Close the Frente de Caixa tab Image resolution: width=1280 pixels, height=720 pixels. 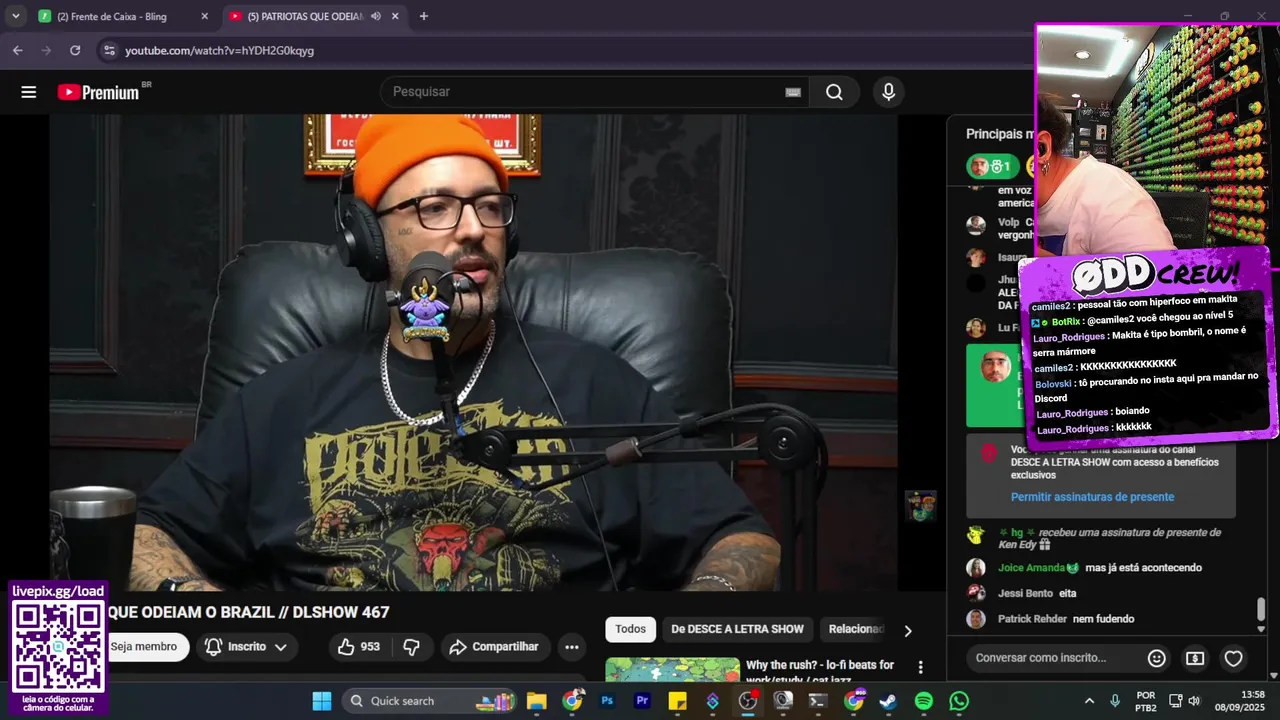point(205,16)
